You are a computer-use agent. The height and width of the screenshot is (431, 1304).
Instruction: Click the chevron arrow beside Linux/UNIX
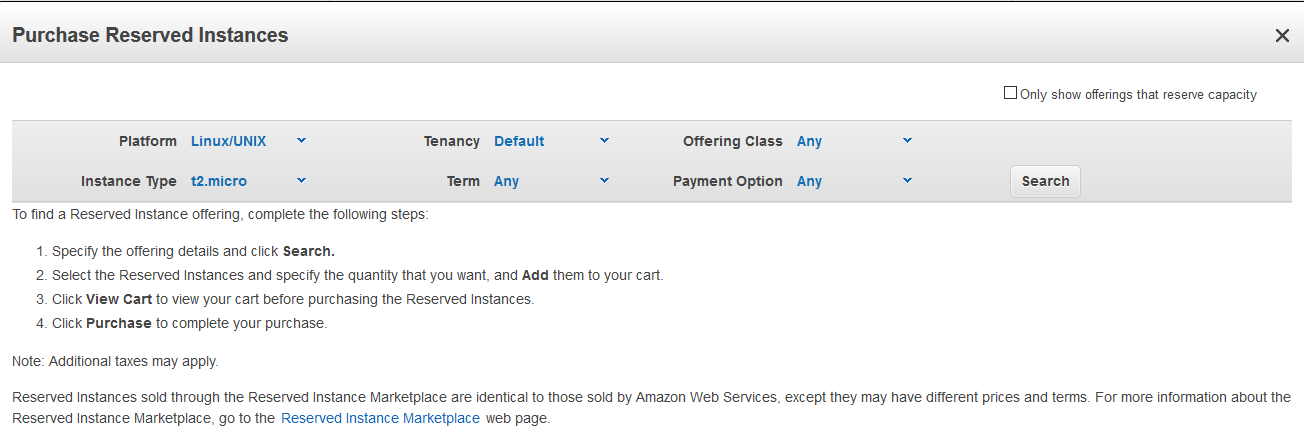tap(302, 141)
